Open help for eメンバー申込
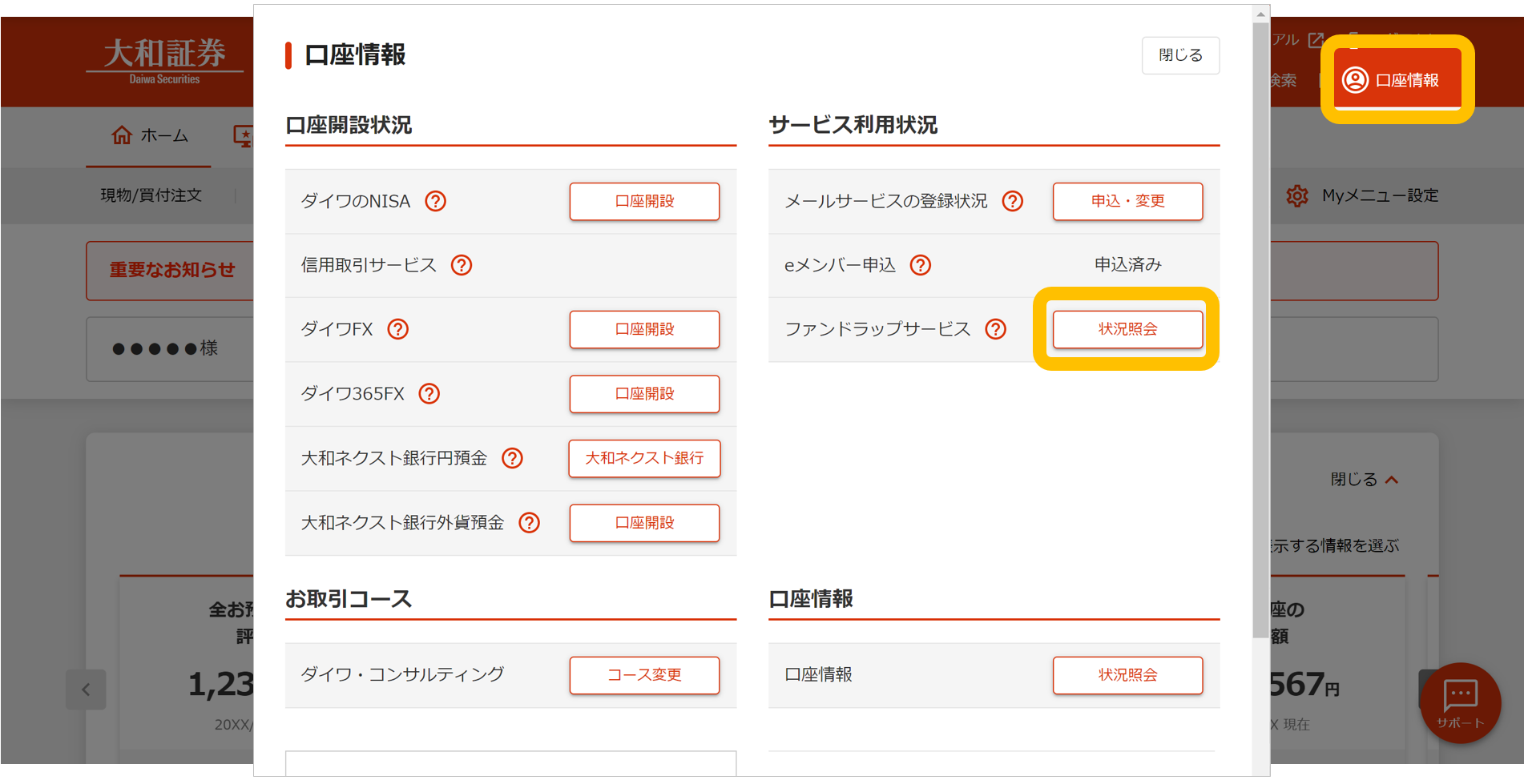This screenshot has width=1524, height=784. [921, 265]
